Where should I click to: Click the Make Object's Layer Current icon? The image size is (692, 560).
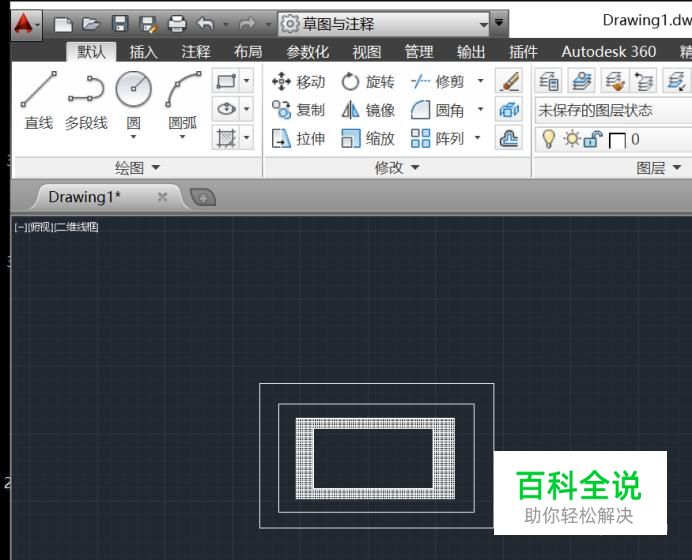pos(581,81)
